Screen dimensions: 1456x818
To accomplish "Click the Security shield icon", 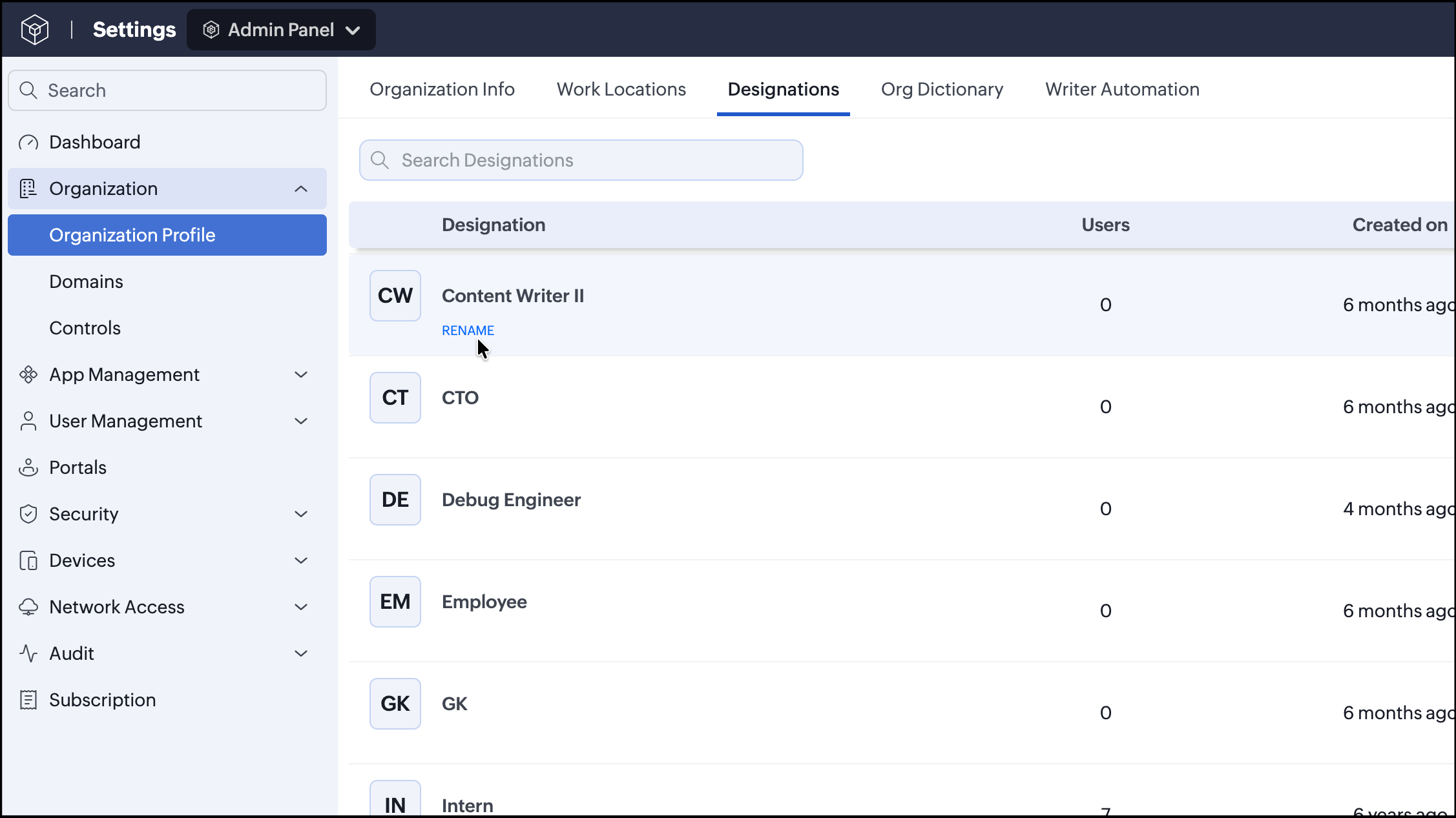I will point(28,514).
